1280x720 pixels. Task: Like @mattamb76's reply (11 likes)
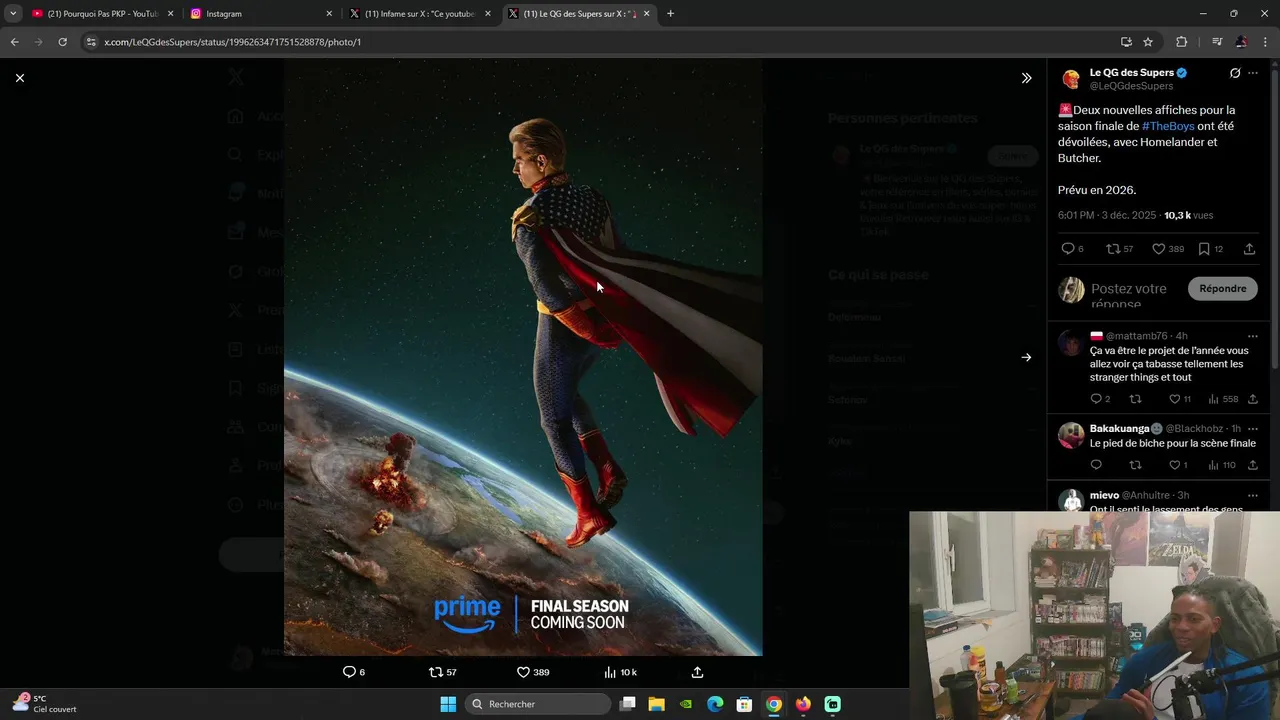(x=1180, y=399)
